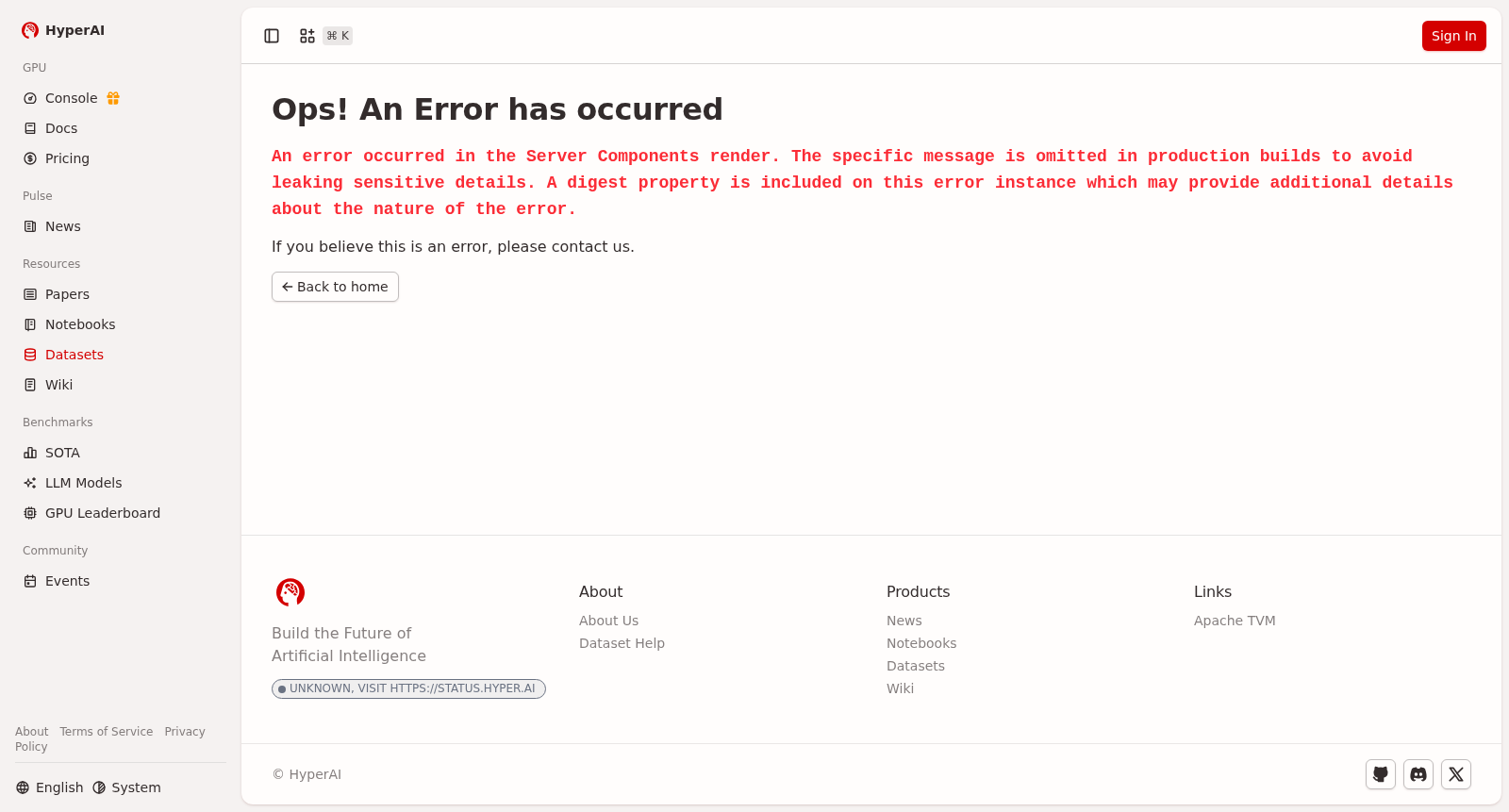Click the Console gauge icon
Screen dimensions: 1509x812
pos(30,98)
